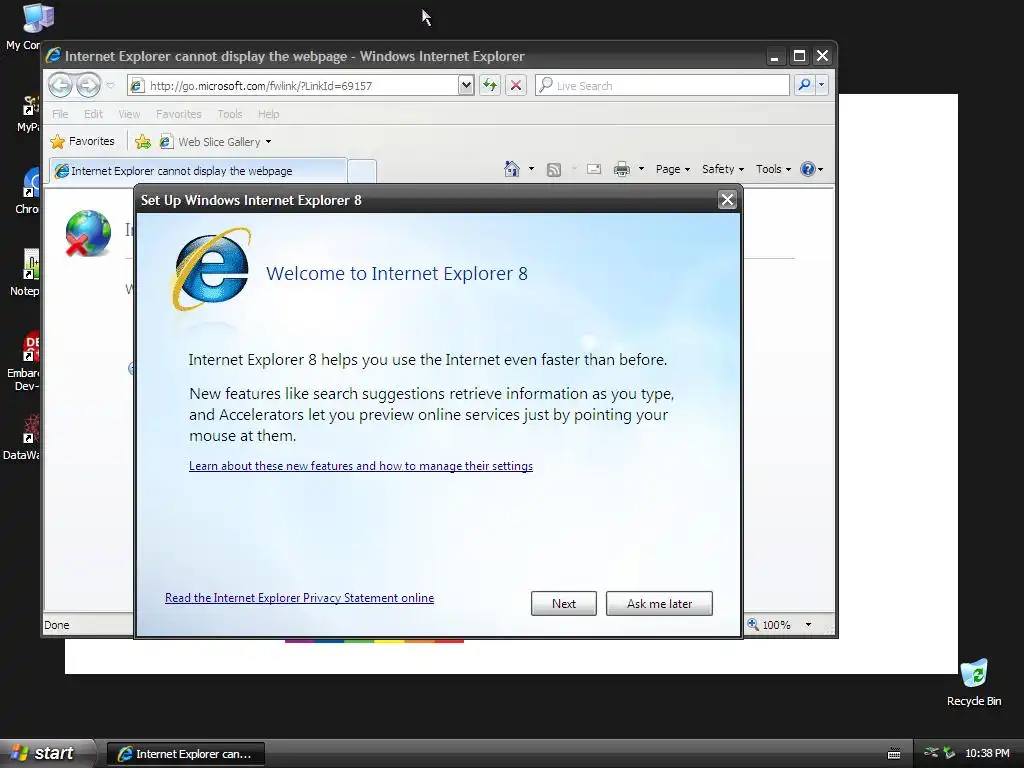Click the Print icon
Screen dimensions: 1024x768
(622, 169)
